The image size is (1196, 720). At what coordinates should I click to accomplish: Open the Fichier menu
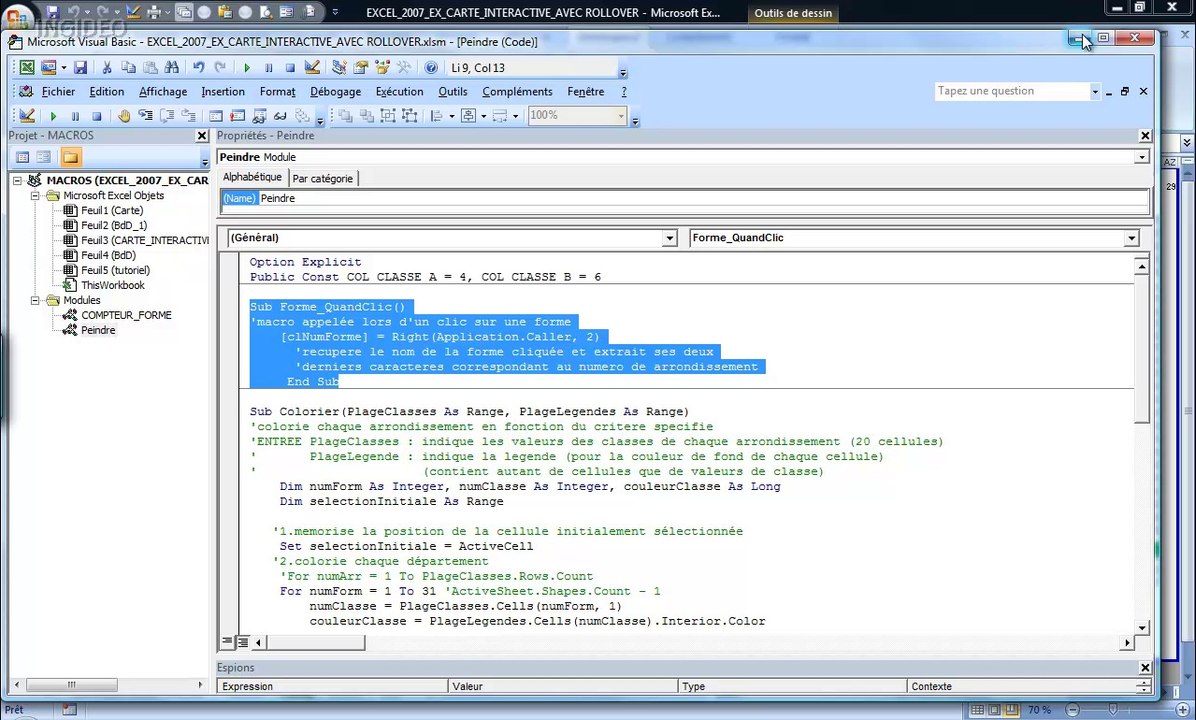pyautogui.click(x=58, y=92)
